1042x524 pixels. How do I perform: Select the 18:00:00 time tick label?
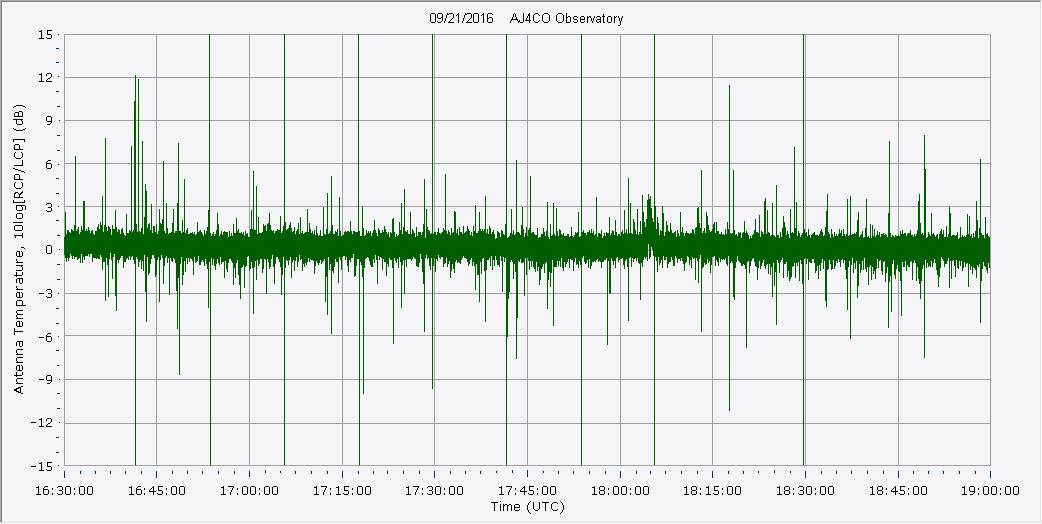point(620,491)
